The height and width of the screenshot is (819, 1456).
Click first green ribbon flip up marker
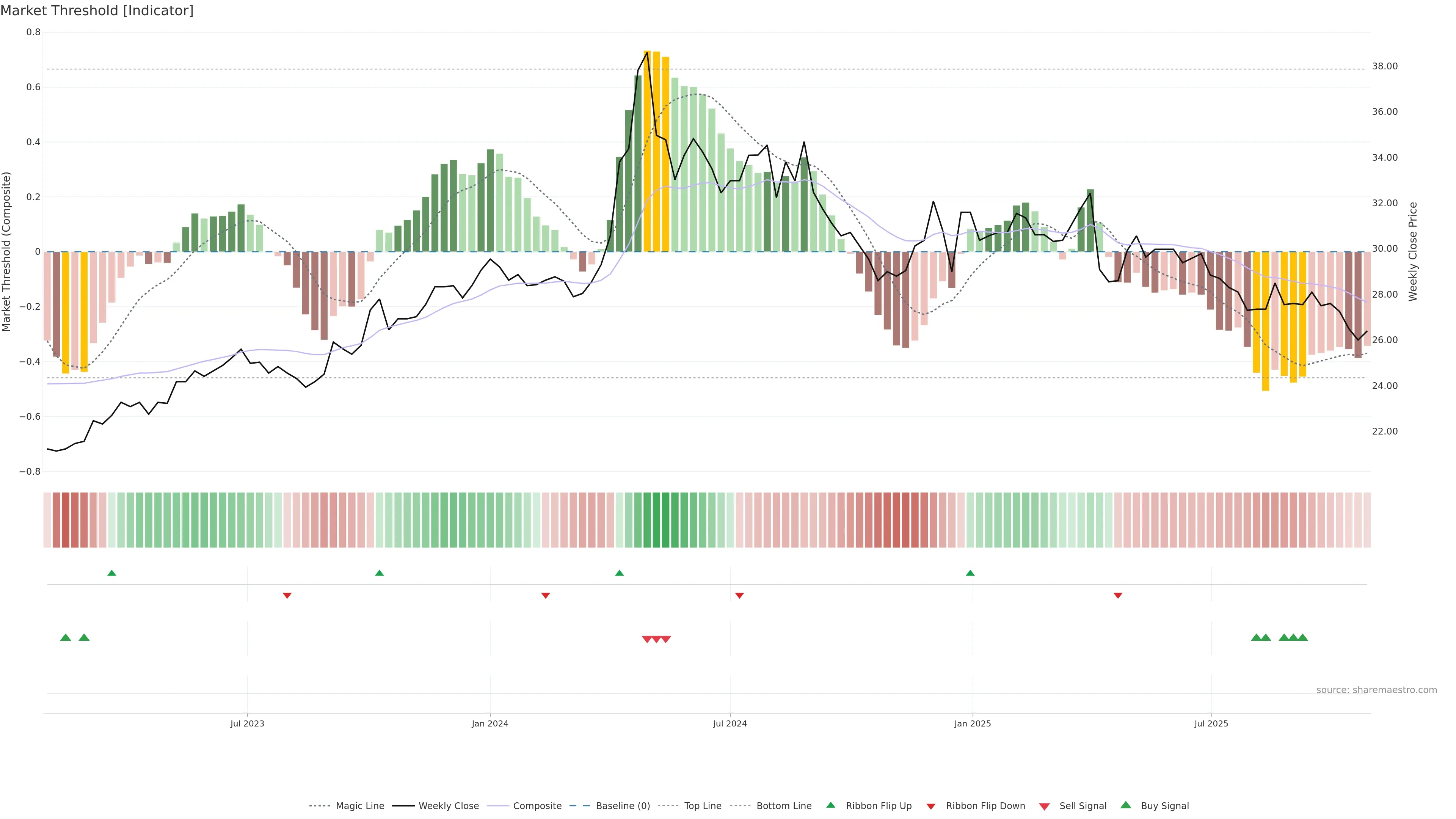click(112, 573)
